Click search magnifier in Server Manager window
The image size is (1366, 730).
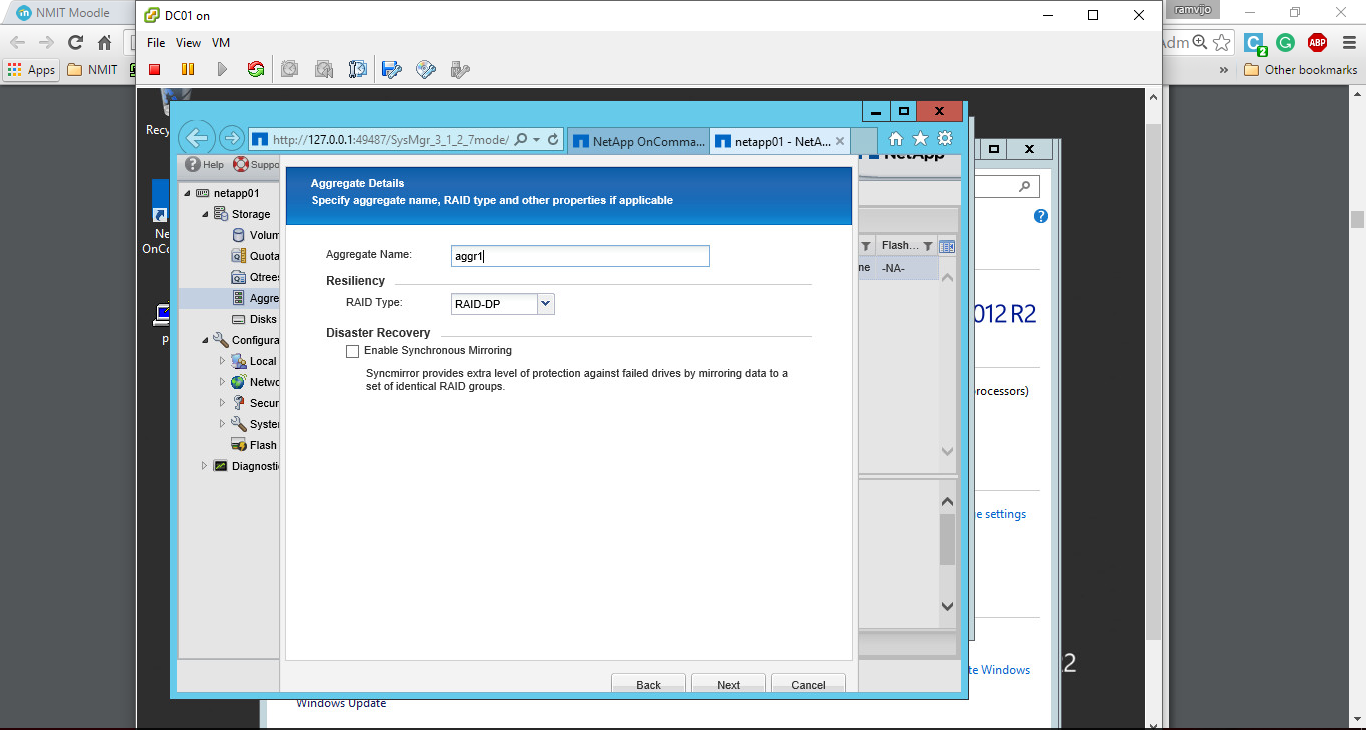pyautogui.click(x=1024, y=187)
